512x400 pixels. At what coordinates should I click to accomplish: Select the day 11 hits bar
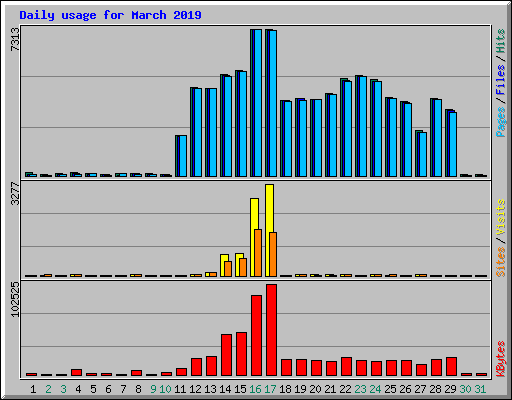(x=181, y=156)
